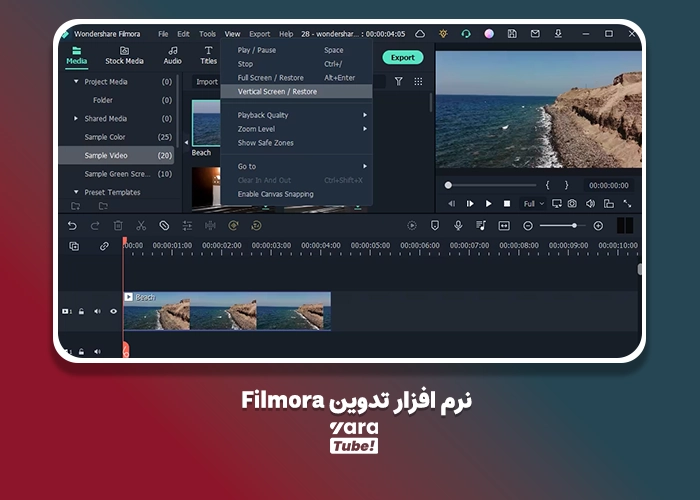
Task: Play the preview video
Action: tap(488, 204)
